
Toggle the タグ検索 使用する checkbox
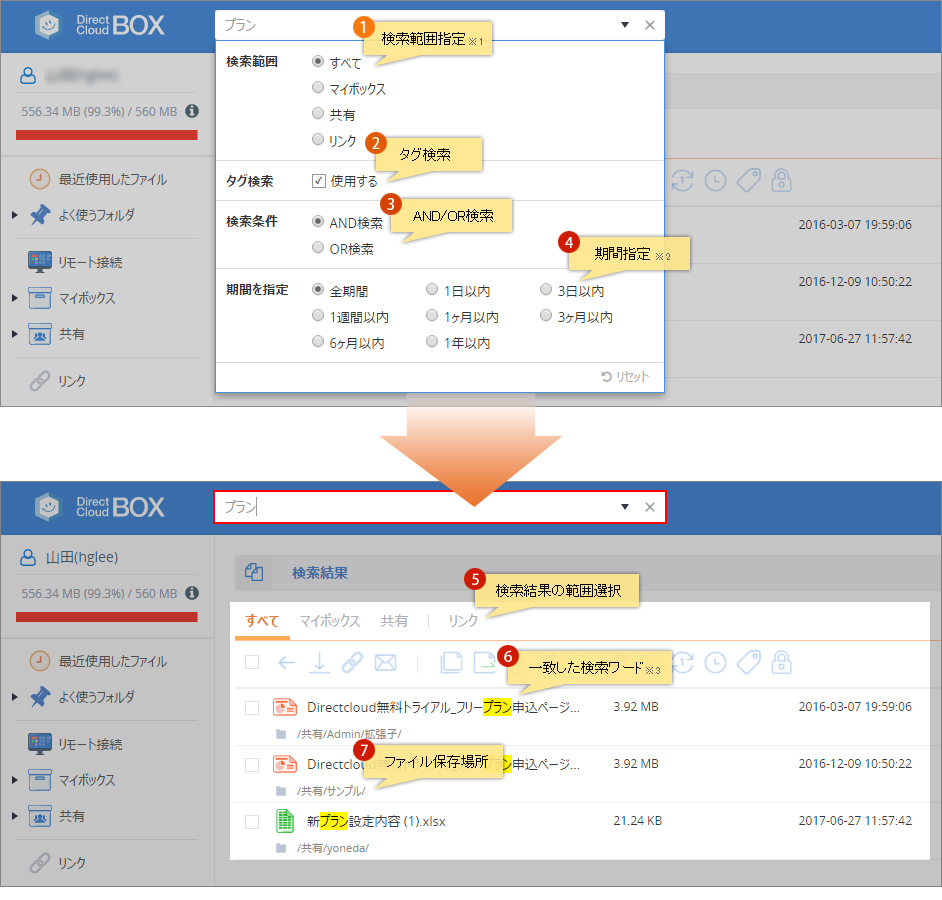[319, 181]
